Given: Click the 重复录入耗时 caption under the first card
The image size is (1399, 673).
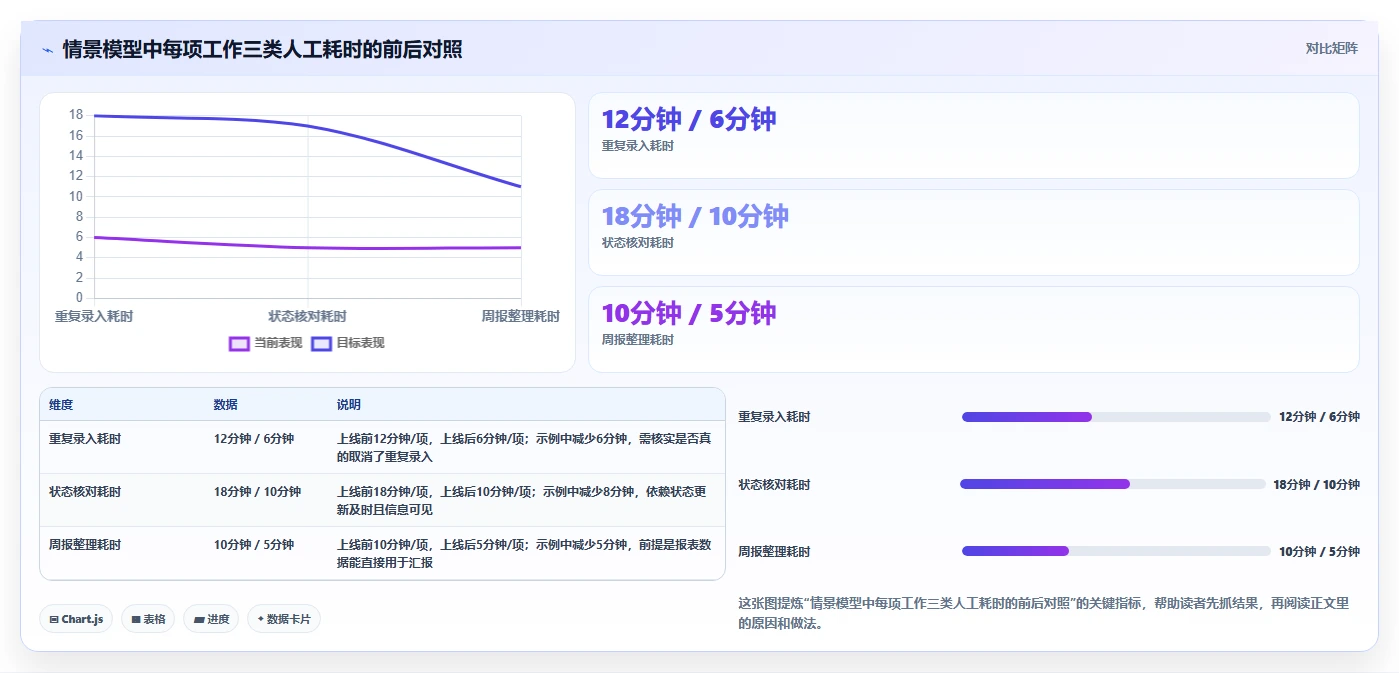Looking at the screenshot, I should (x=638, y=146).
